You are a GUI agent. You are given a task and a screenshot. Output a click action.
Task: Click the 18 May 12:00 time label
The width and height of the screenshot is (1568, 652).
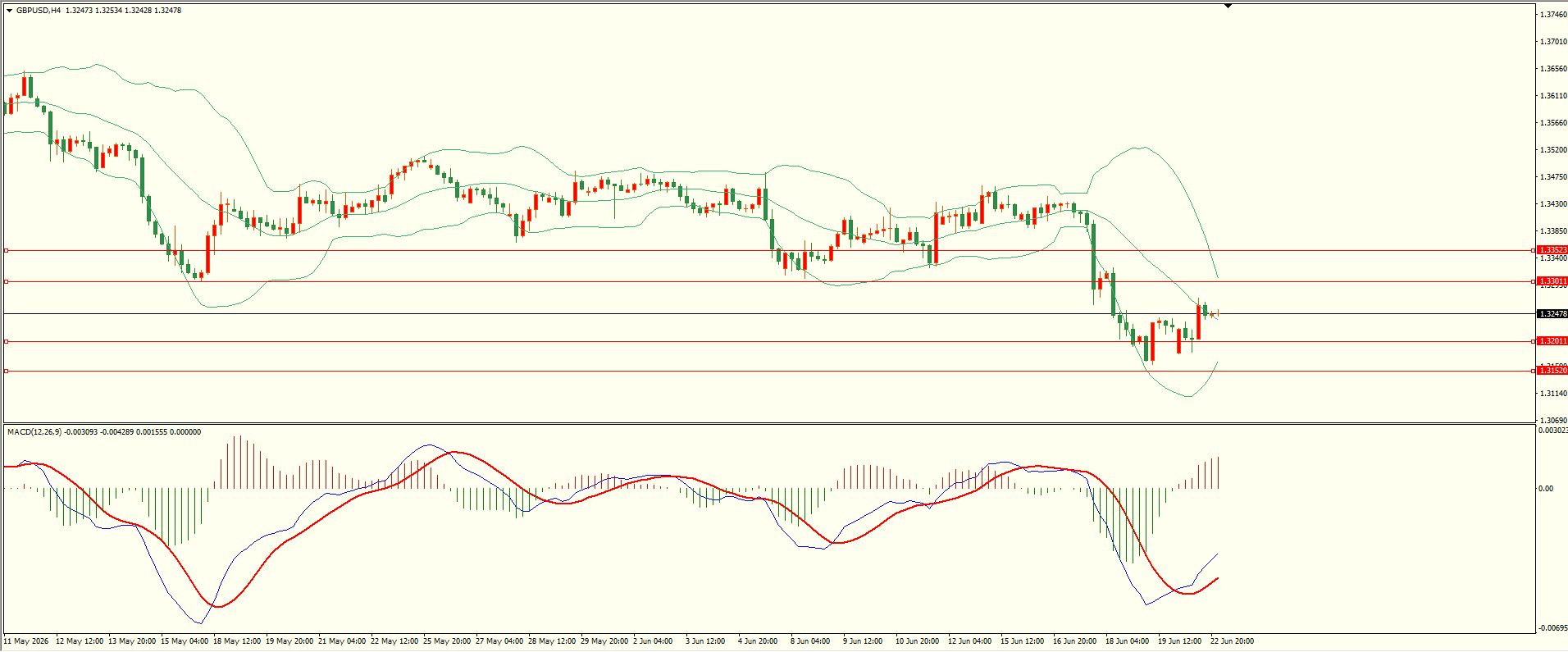(237, 641)
